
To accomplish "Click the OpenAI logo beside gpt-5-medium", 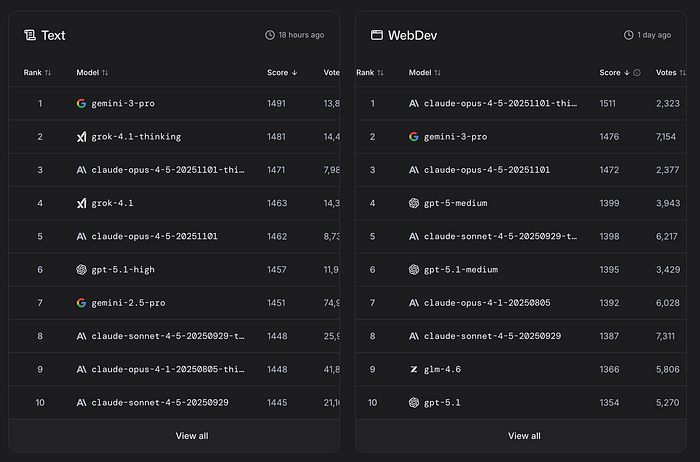I will click(414, 203).
